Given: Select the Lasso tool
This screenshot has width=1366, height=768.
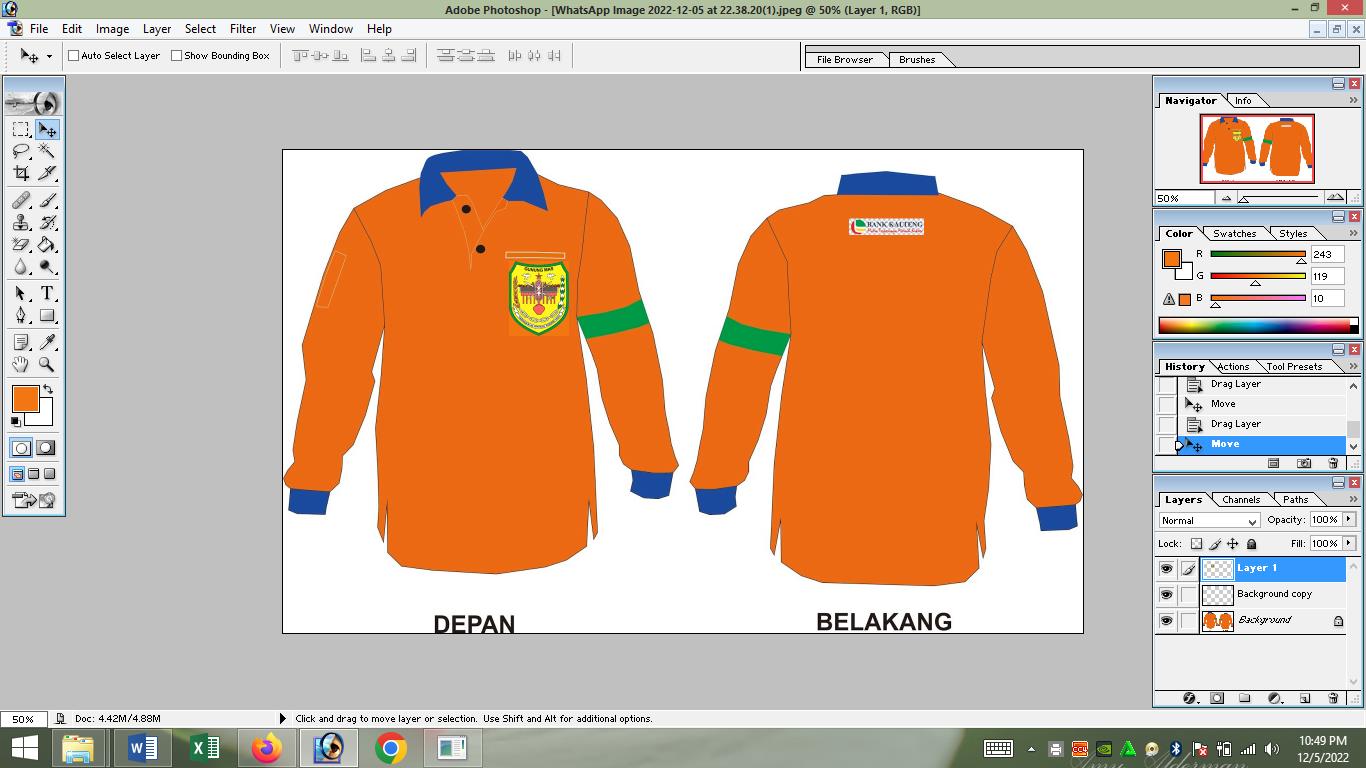Looking at the screenshot, I should (x=21, y=151).
